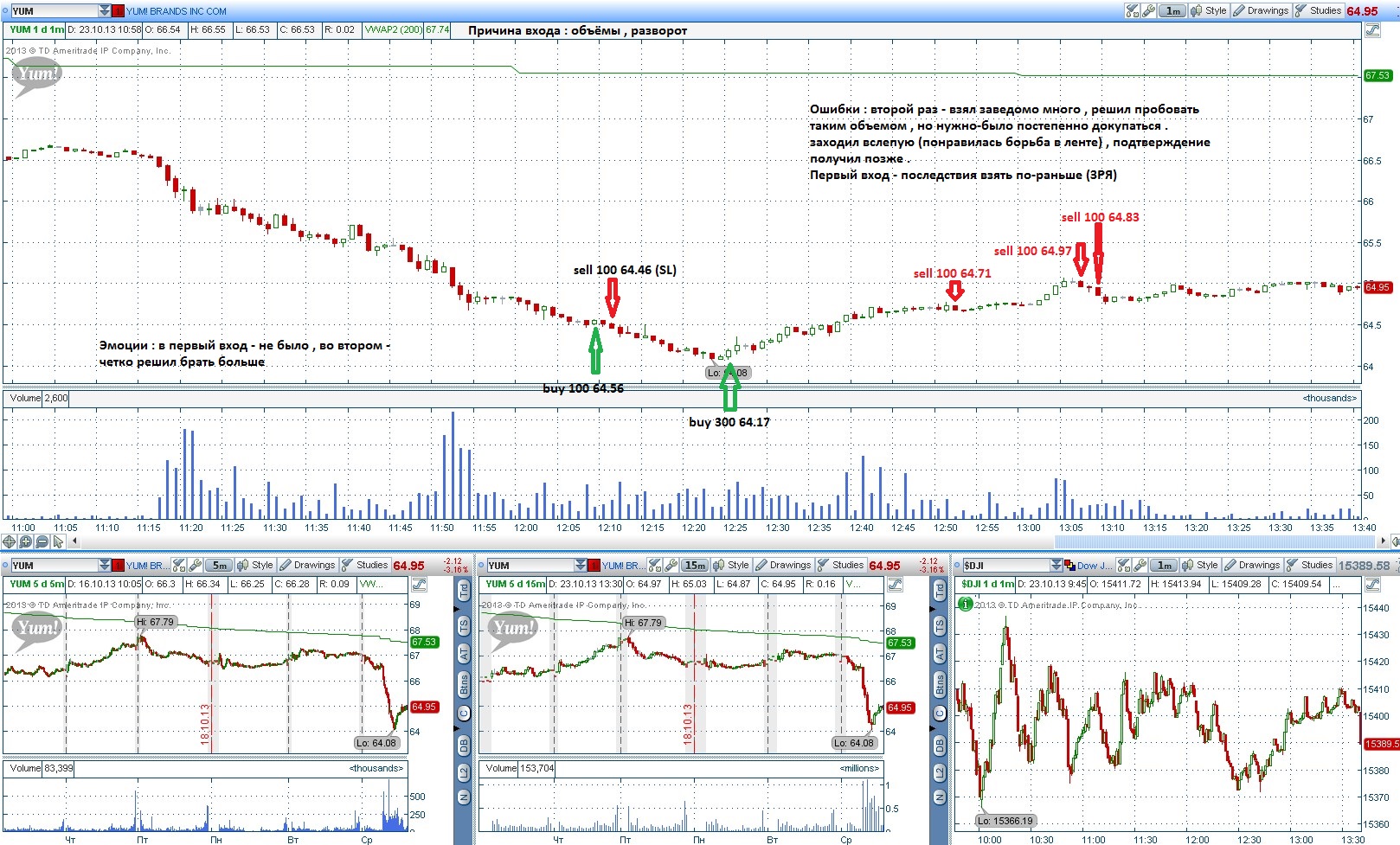This screenshot has width=1400, height=845.
Task: Expand symbol dropdown arrow in 15m chart
Action: 581,565
